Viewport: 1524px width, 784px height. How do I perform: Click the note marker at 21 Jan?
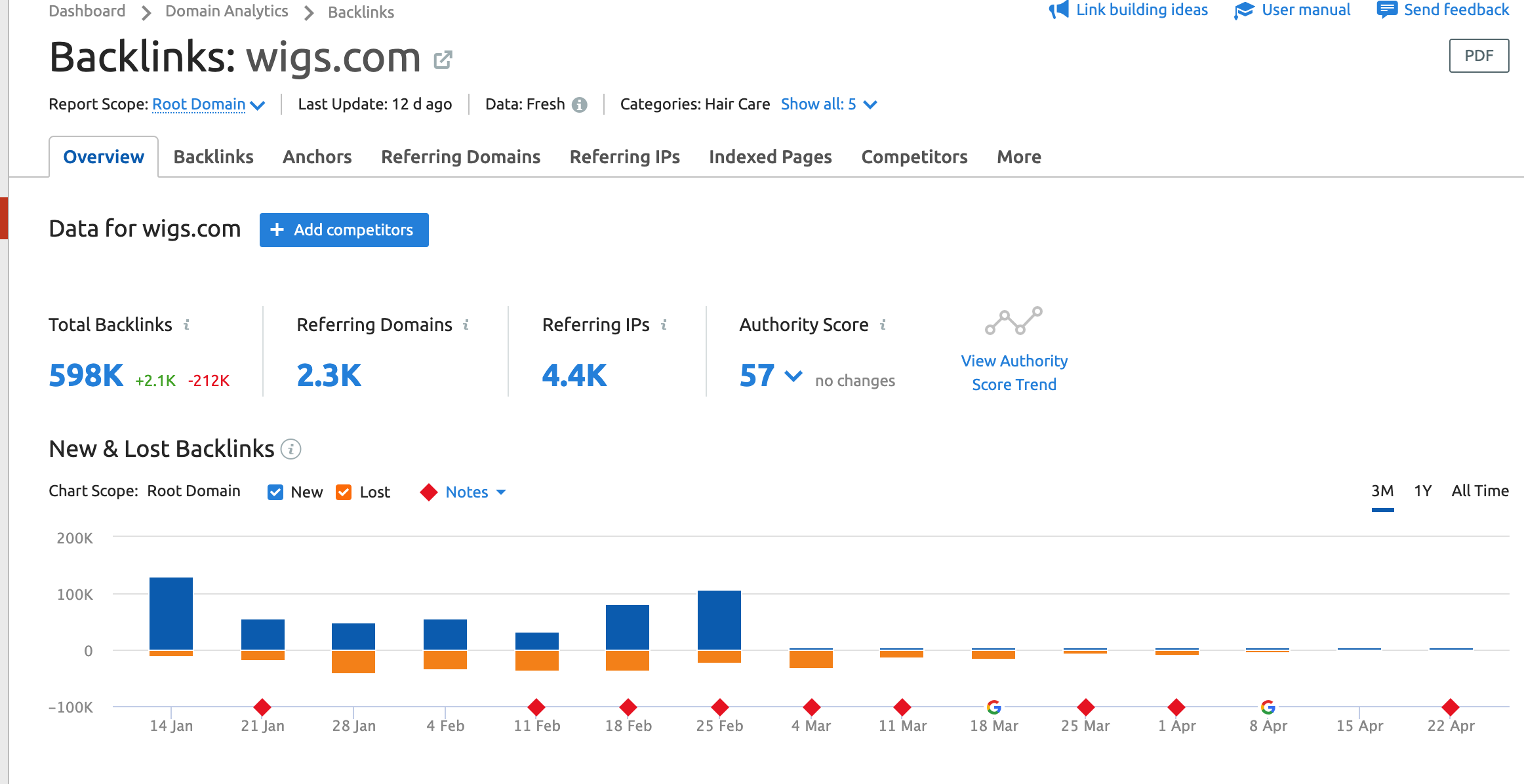[x=262, y=707]
